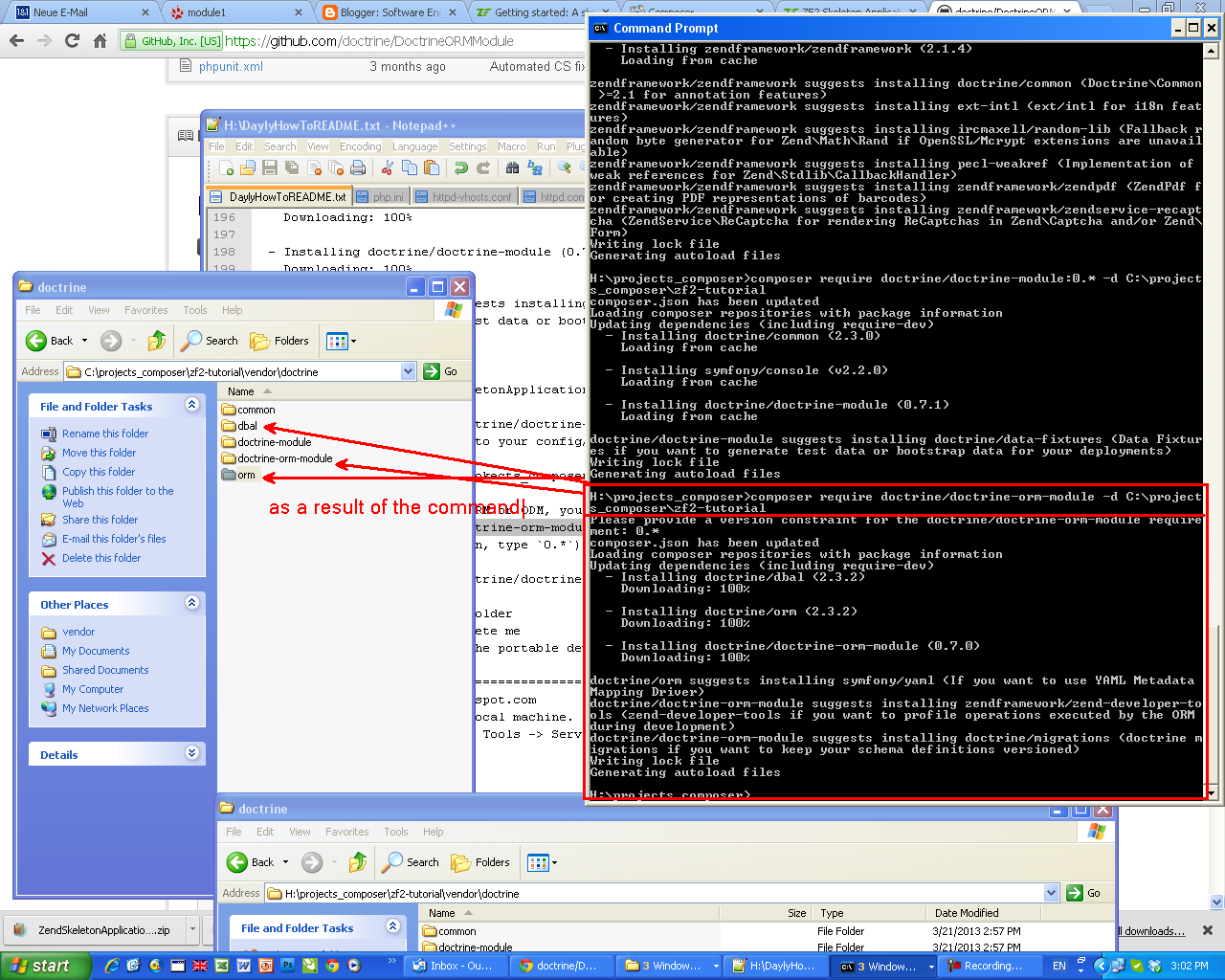Collapse the Other Places panel
Viewport: 1225px width, 980px height.
click(x=191, y=603)
